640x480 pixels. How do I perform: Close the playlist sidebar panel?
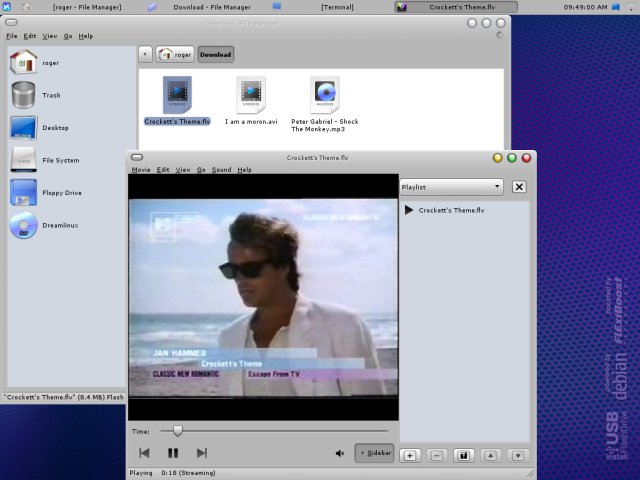tap(519, 187)
